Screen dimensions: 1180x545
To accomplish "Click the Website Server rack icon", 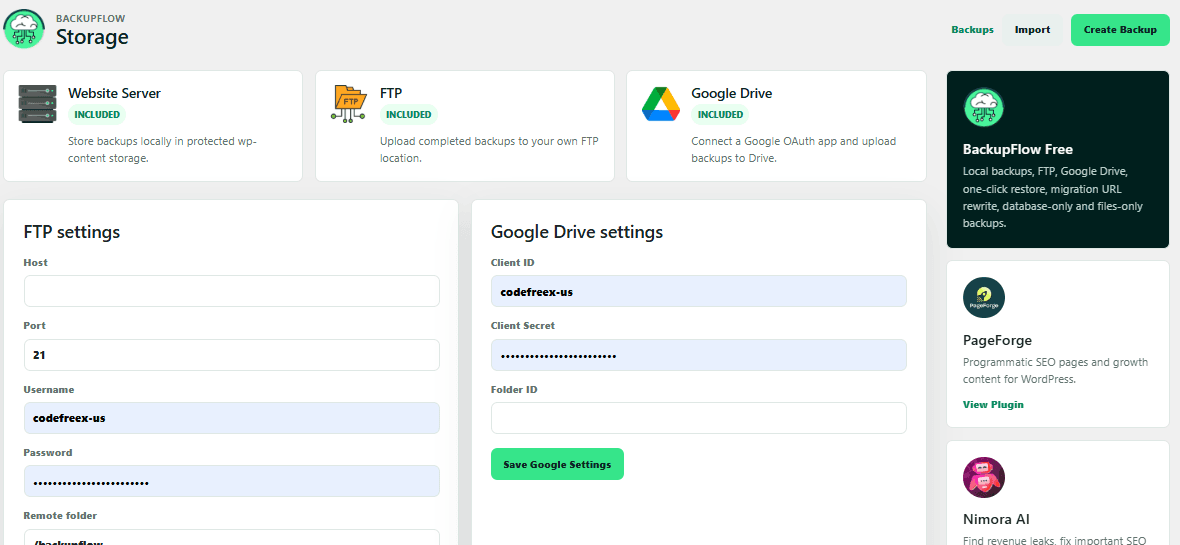I will tap(38, 103).
